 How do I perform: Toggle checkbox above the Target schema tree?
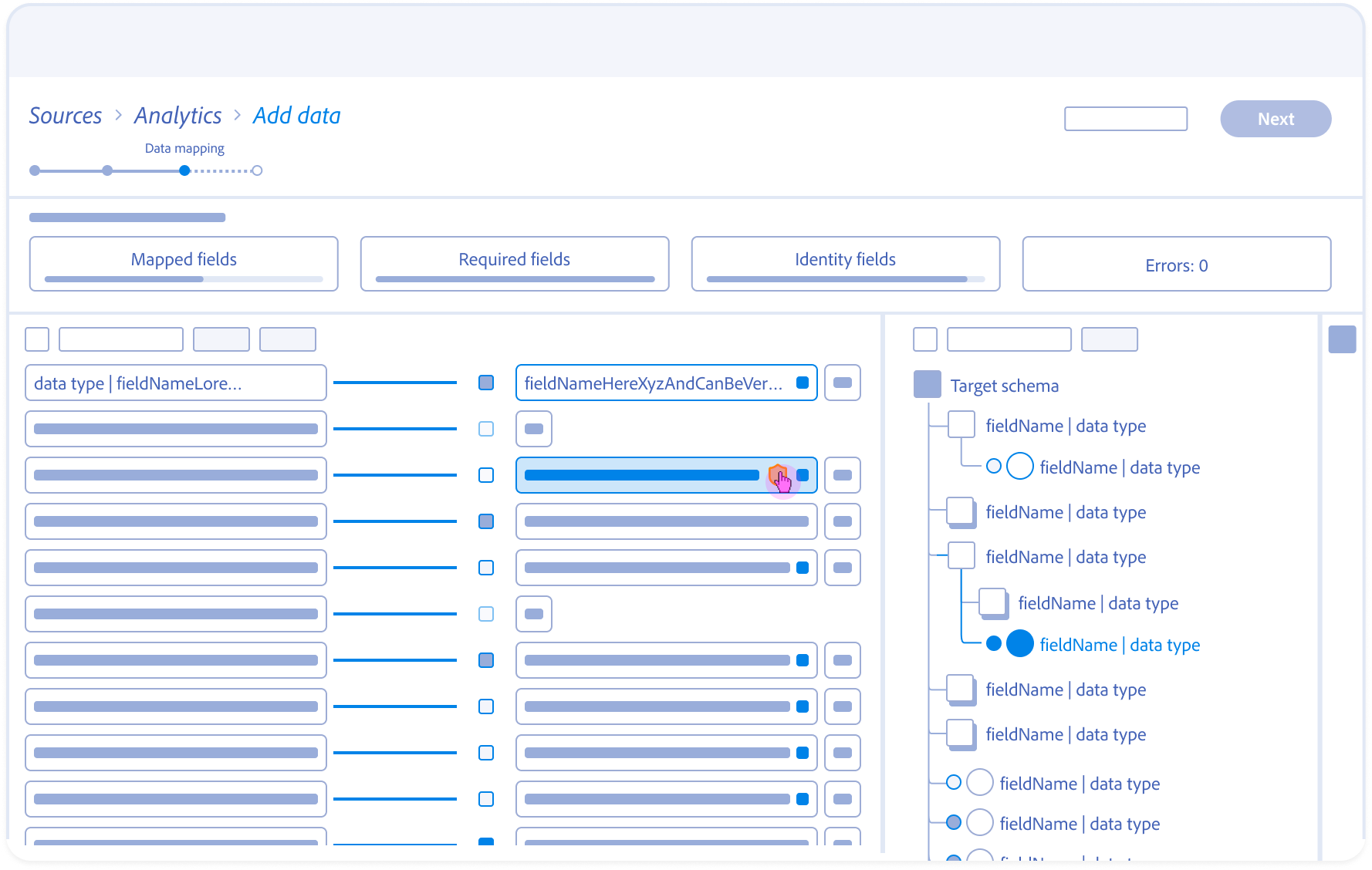[x=924, y=339]
